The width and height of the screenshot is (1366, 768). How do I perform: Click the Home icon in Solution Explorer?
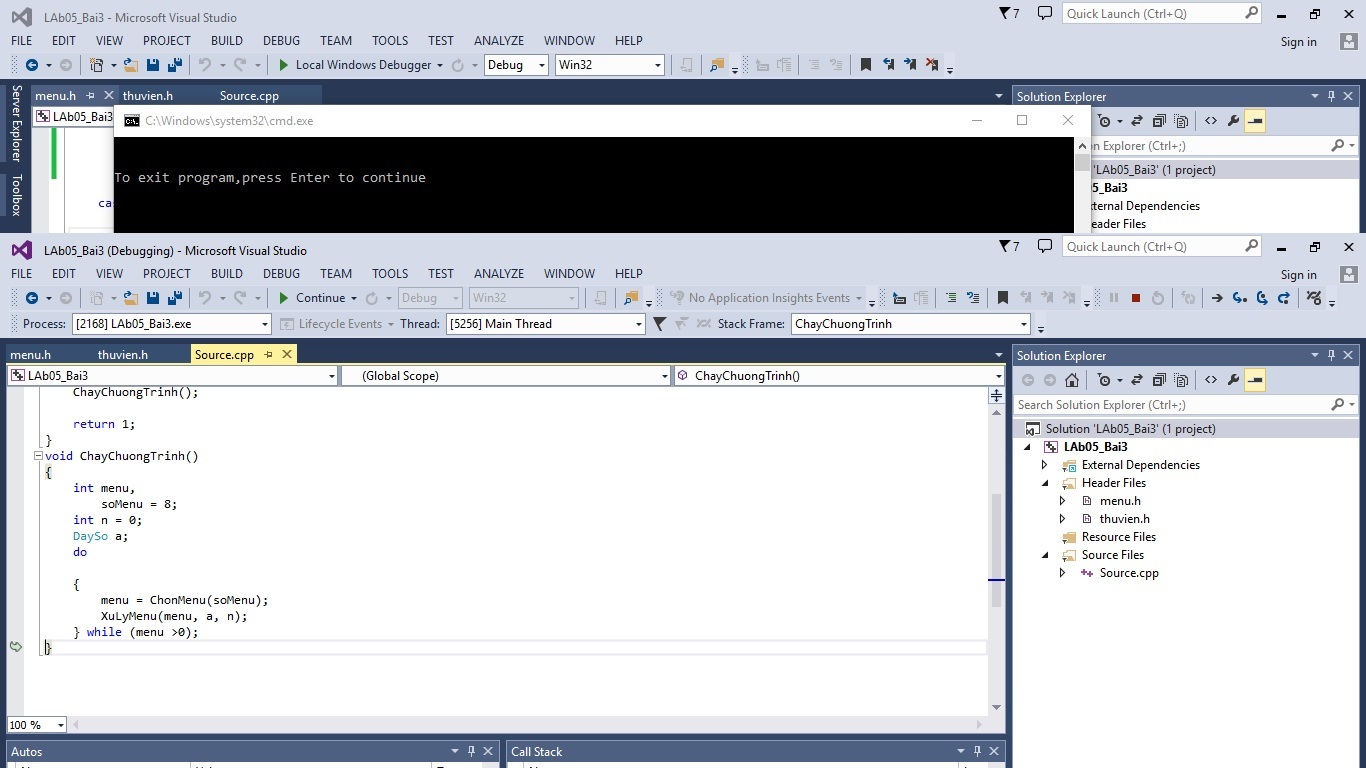tap(1072, 380)
